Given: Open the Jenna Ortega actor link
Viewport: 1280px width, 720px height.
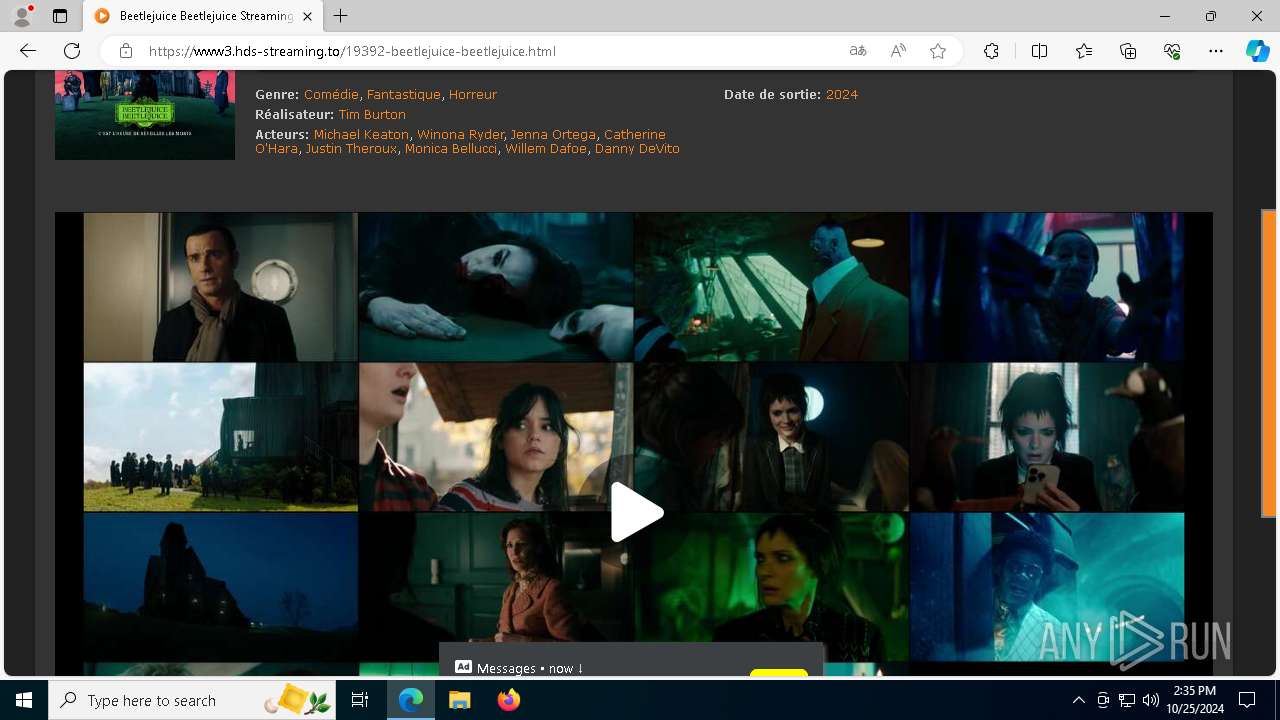Looking at the screenshot, I should point(553,134).
